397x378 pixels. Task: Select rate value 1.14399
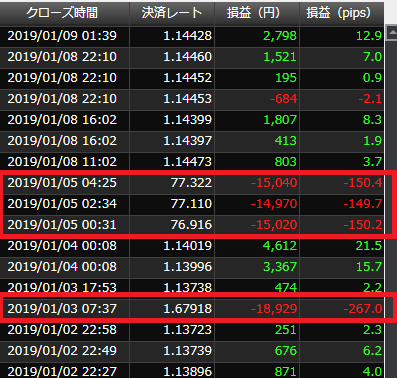(187, 119)
